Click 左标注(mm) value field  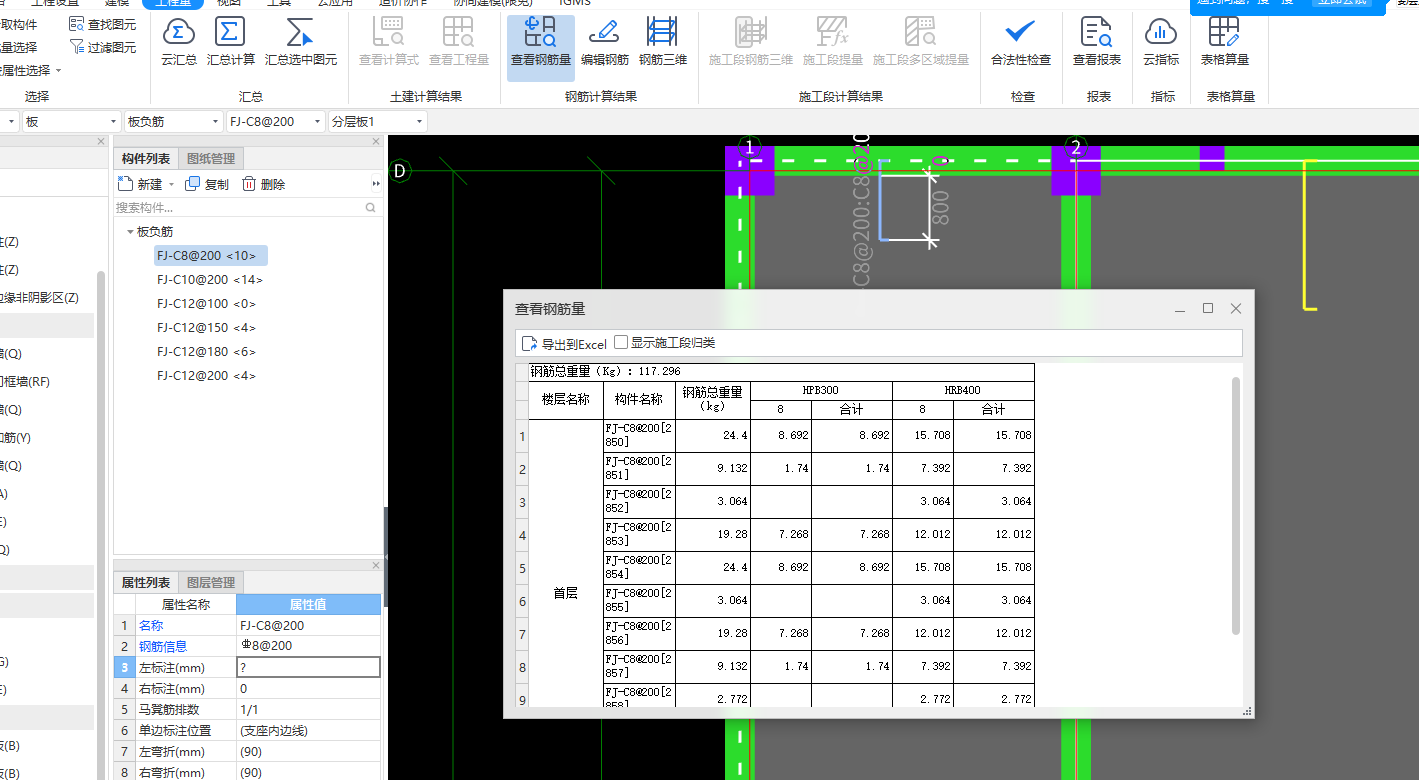[x=308, y=667]
